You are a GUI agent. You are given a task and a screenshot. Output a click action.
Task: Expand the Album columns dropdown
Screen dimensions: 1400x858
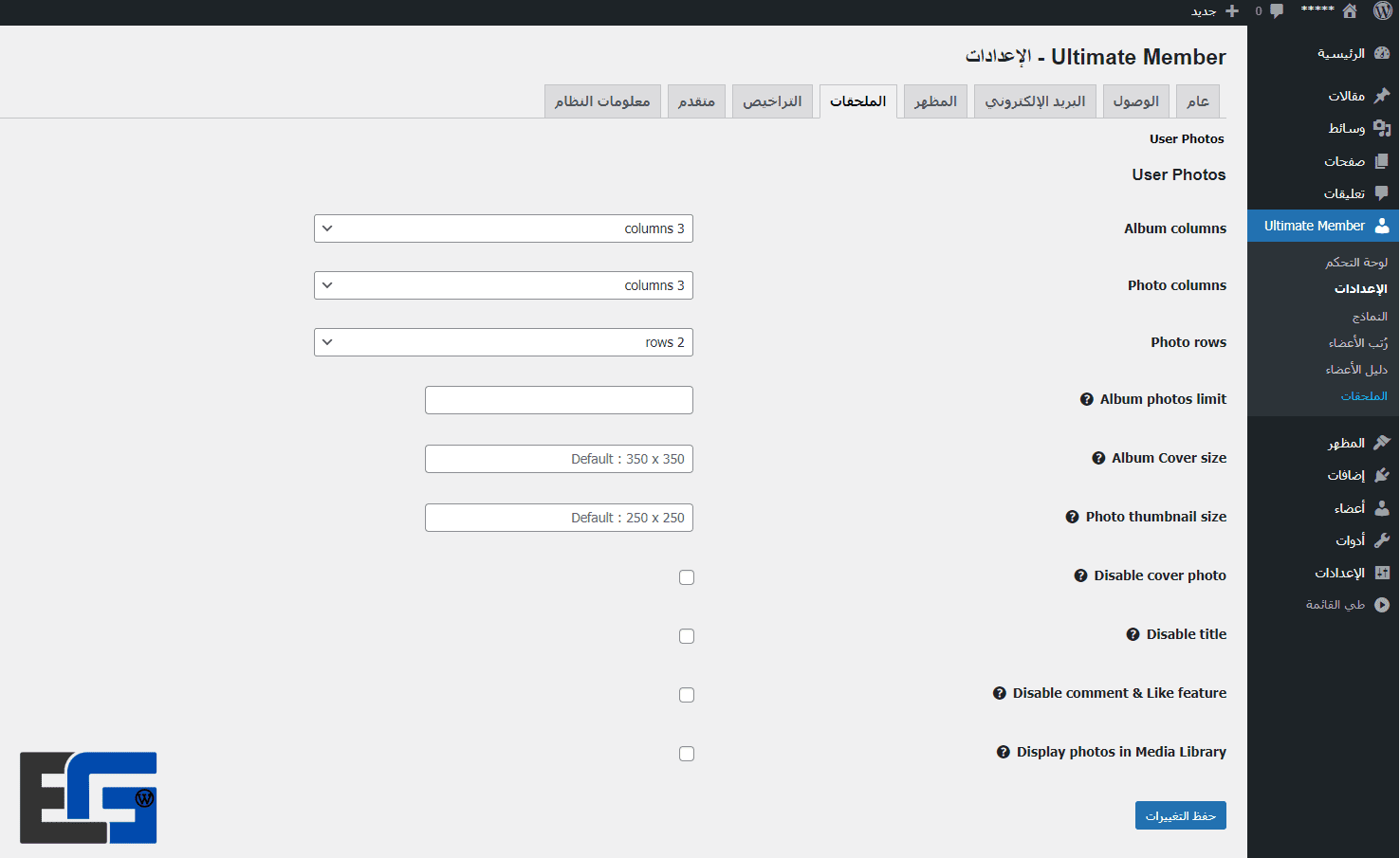point(504,228)
